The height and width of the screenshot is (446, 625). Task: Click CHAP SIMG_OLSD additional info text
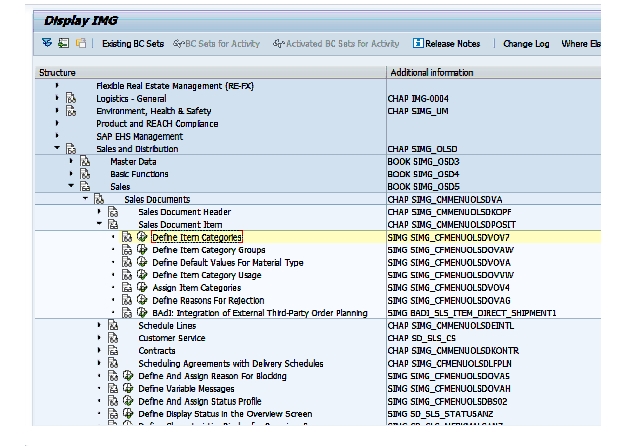[422, 149]
